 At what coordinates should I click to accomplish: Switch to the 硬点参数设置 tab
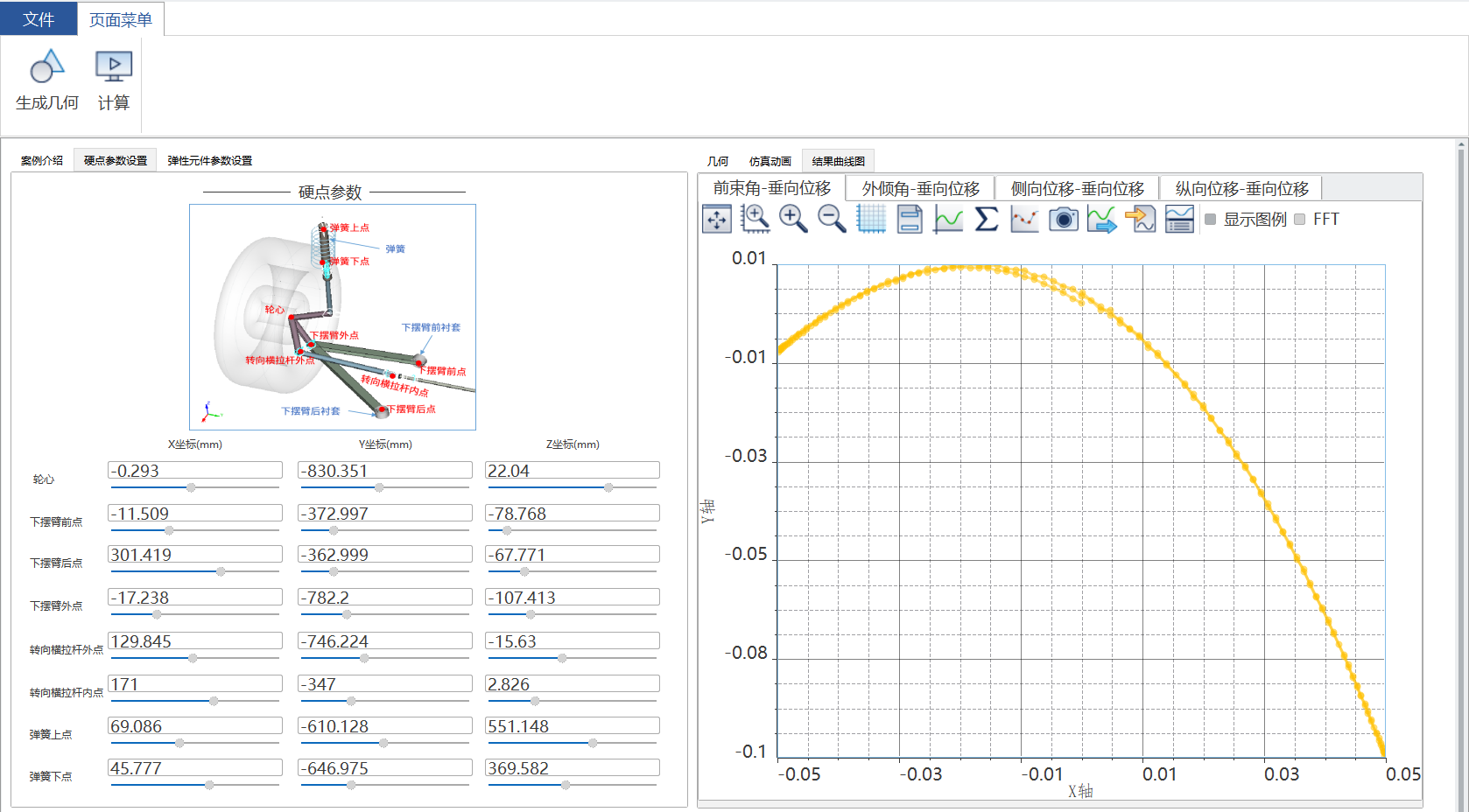[116, 161]
